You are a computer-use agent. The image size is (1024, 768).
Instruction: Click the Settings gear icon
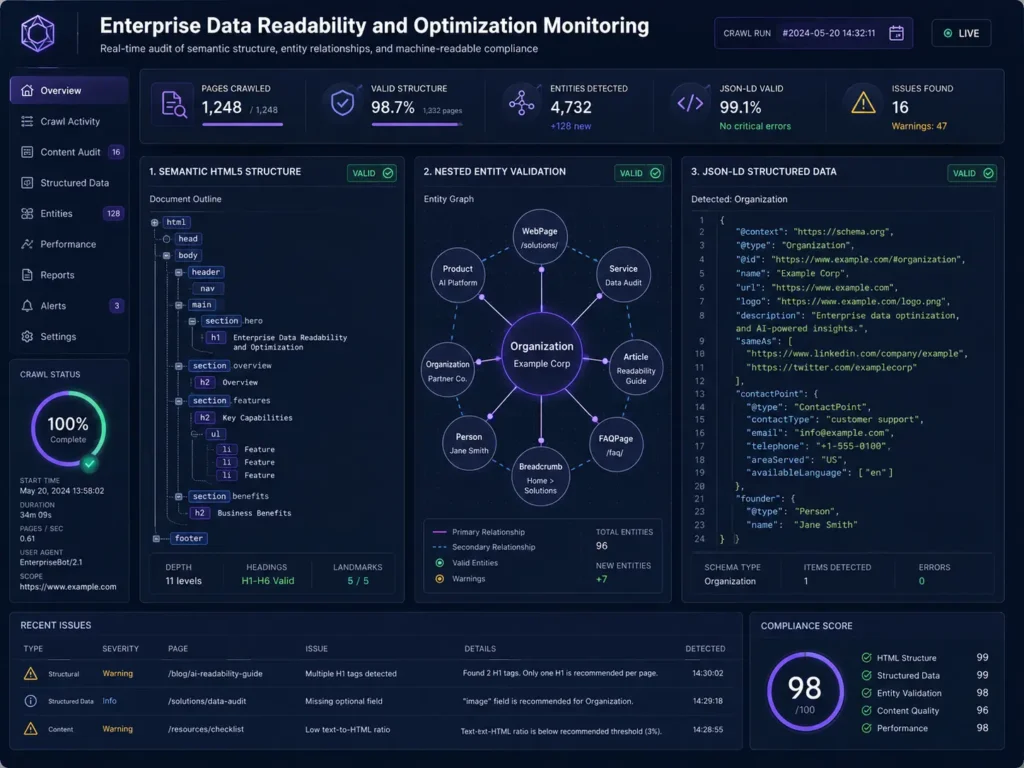coord(27,336)
